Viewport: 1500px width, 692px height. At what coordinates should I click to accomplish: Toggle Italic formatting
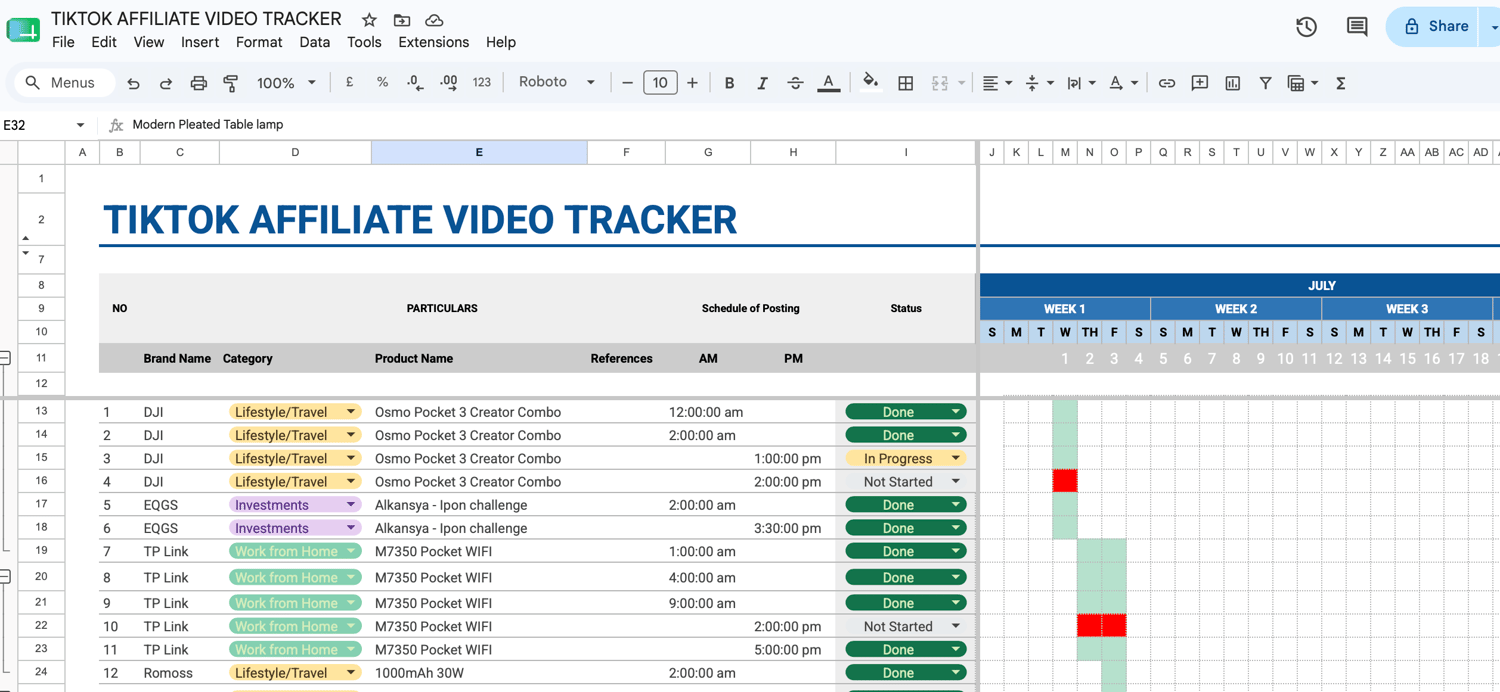(x=762, y=83)
